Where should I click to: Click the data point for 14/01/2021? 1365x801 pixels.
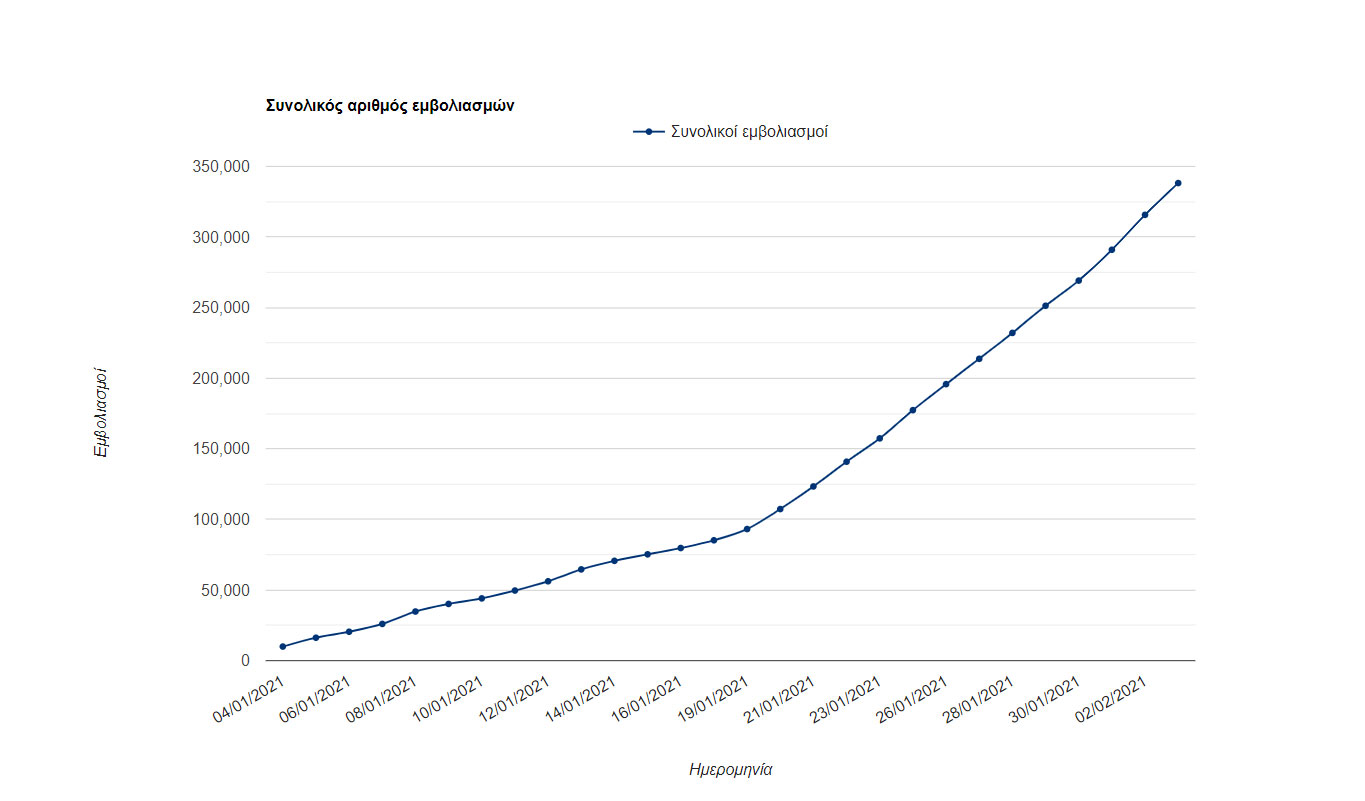coord(614,561)
